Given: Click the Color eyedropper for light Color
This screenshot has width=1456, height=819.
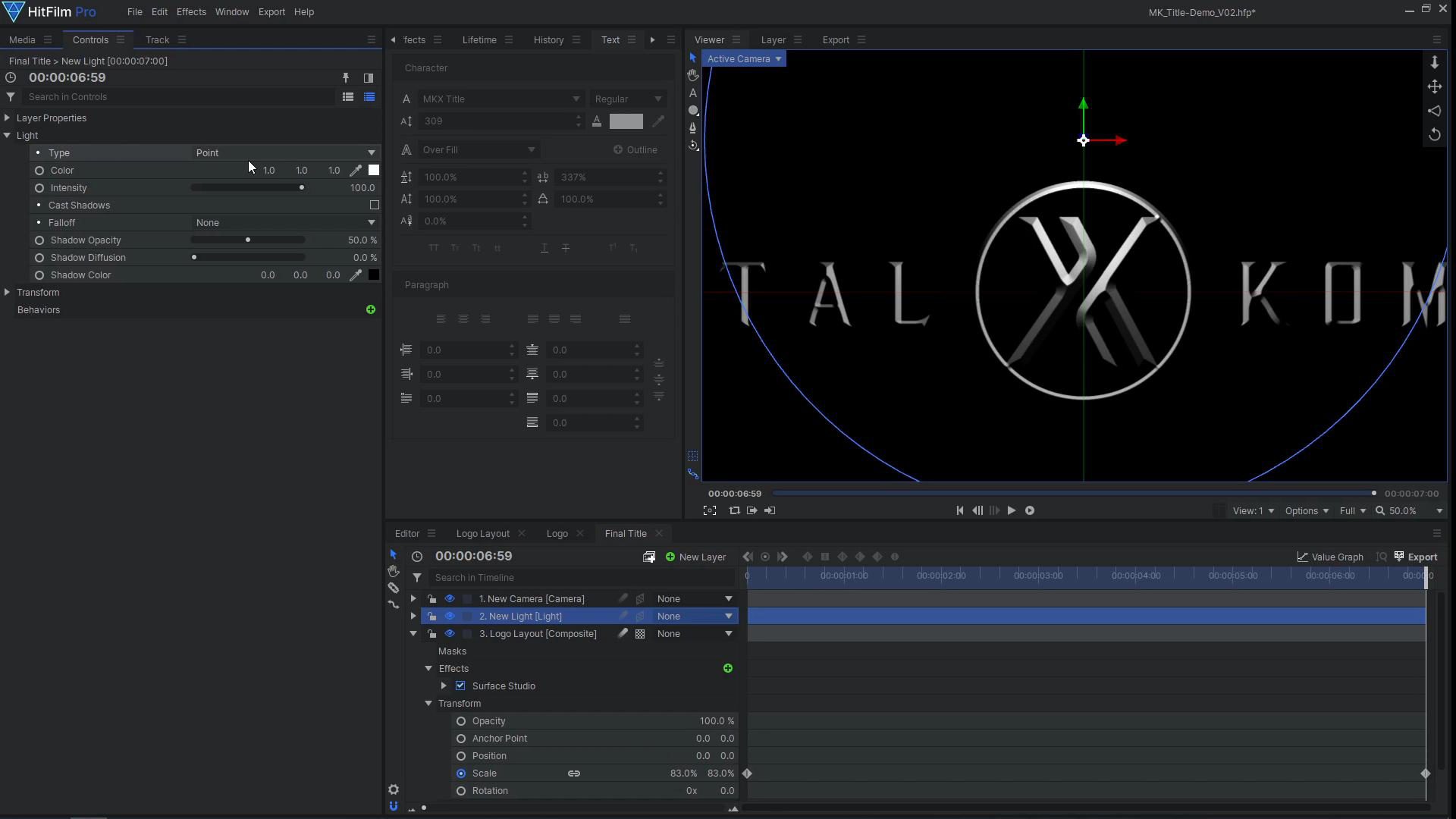Looking at the screenshot, I should coord(355,171).
